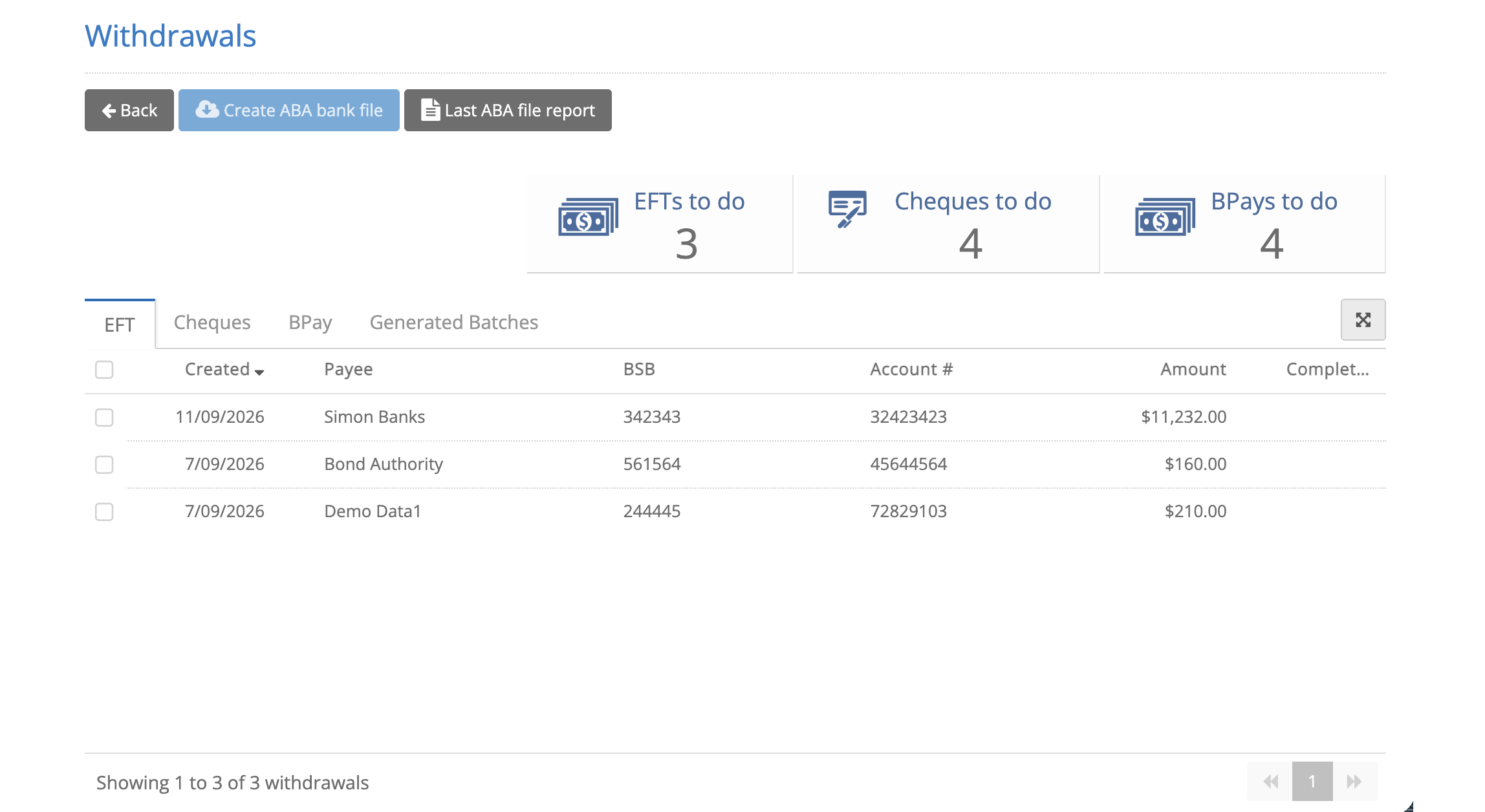Viewport: 1485px width, 812px height.
Task: Open the Last ABA file report
Action: coord(508,110)
